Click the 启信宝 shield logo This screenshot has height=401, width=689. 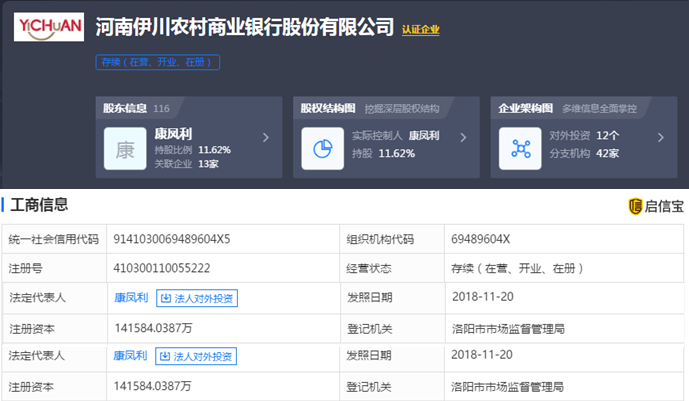(x=634, y=206)
